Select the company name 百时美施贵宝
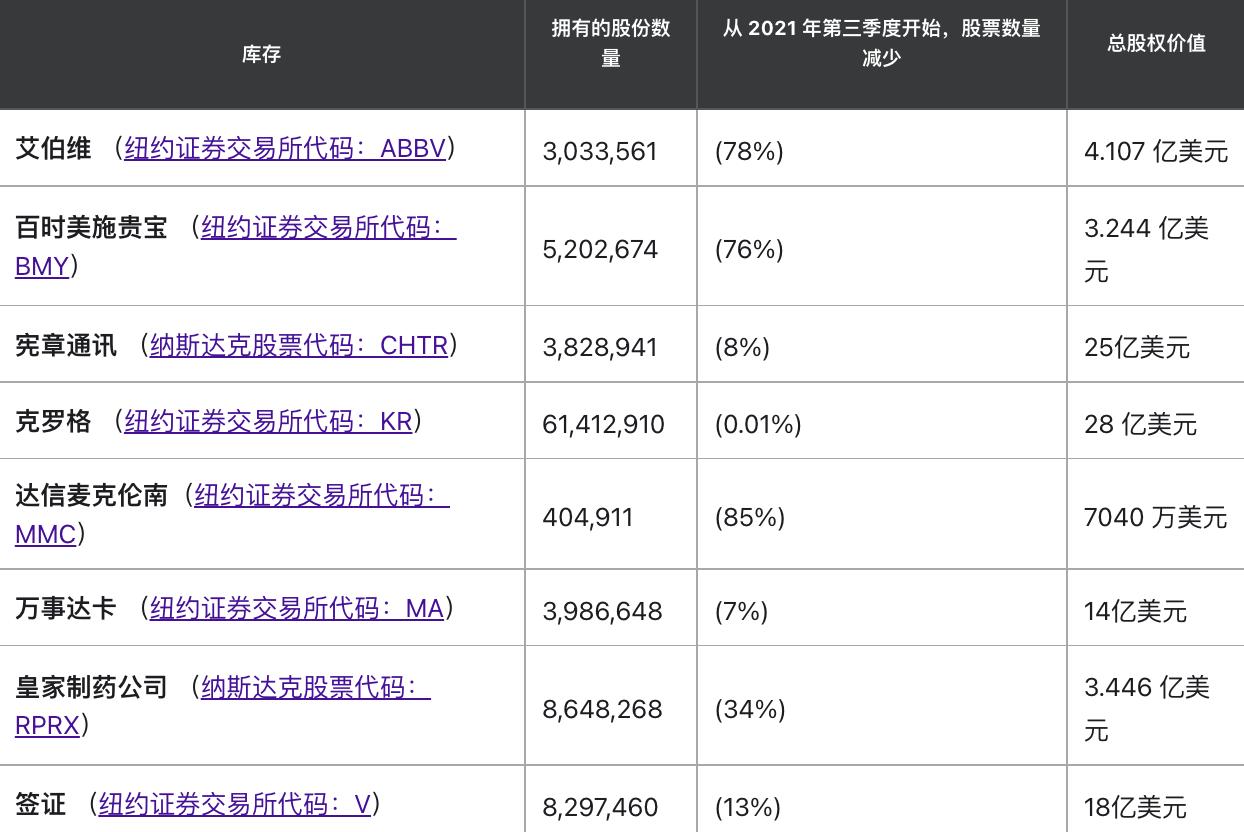The height and width of the screenshot is (832, 1244). click(x=91, y=228)
